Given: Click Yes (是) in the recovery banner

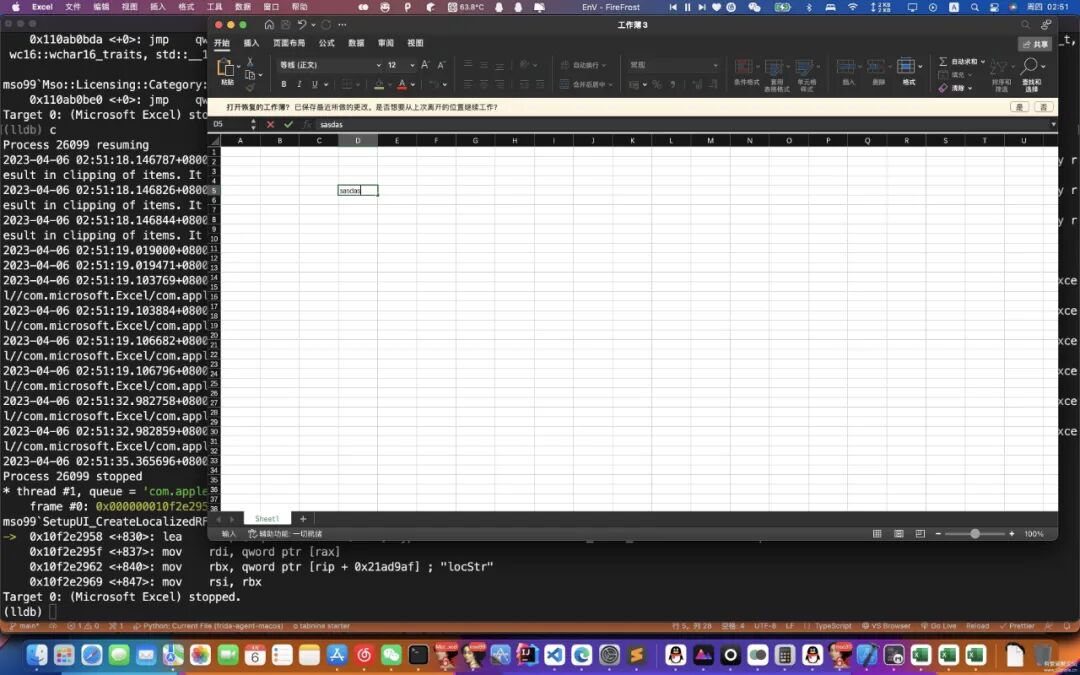Looking at the screenshot, I should [x=1019, y=107].
